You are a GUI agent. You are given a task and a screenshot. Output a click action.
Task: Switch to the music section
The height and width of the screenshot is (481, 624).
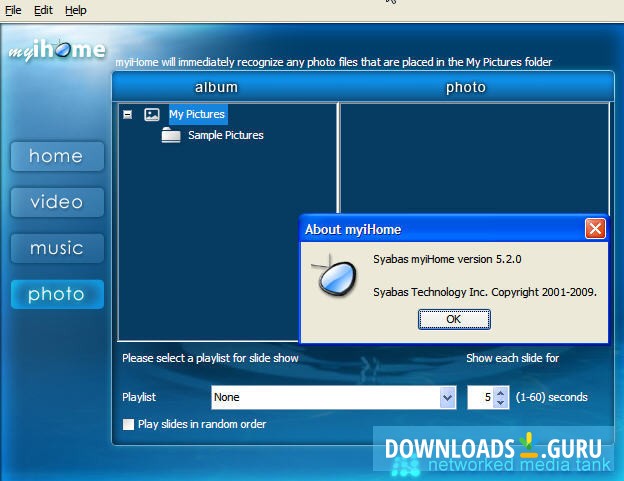(57, 249)
